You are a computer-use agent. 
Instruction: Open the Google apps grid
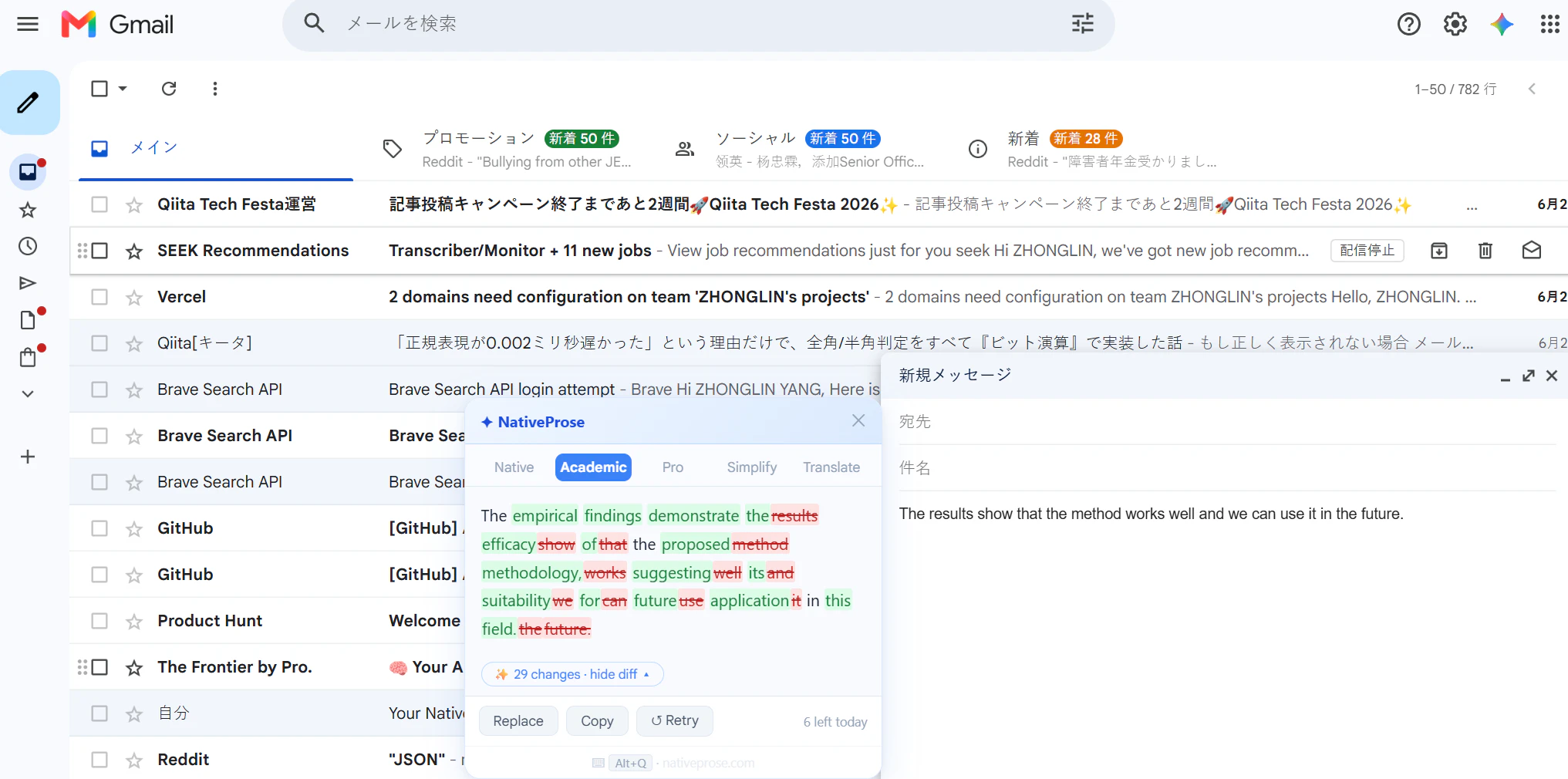tap(1549, 24)
